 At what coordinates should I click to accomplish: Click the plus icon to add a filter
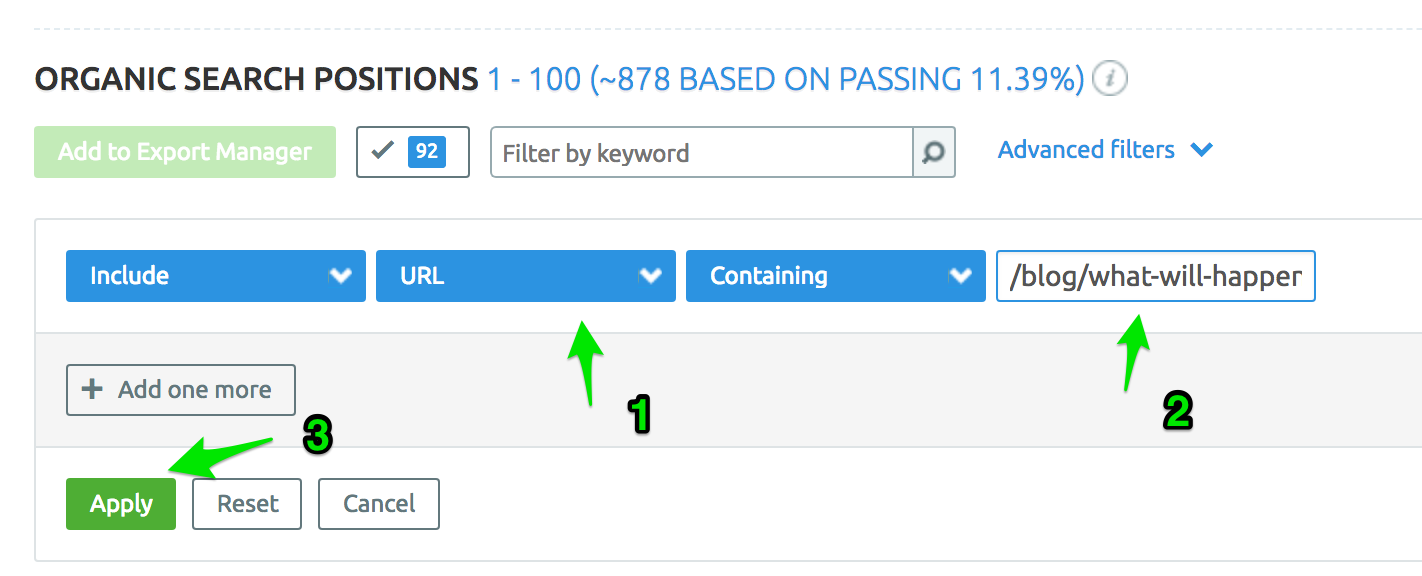[x=92, y=389]
